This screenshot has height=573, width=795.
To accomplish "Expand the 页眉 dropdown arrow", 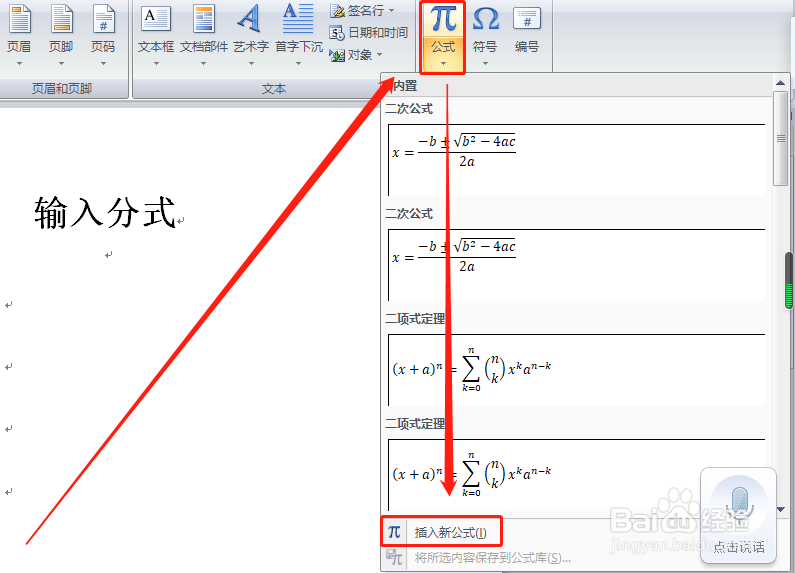I will click(19, 63).
